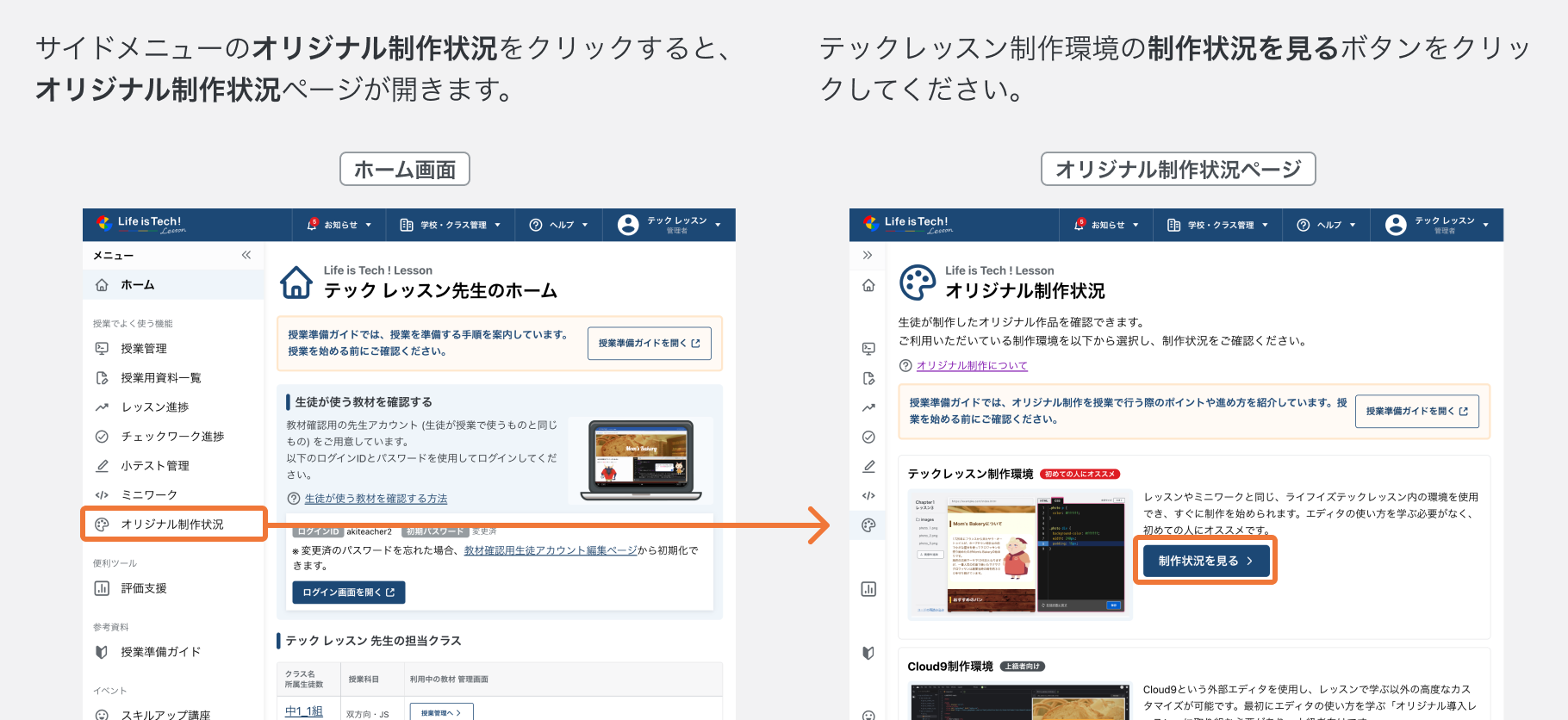
Task: Click the home icon in collapsed right sidebar
Action: point(868,285)
